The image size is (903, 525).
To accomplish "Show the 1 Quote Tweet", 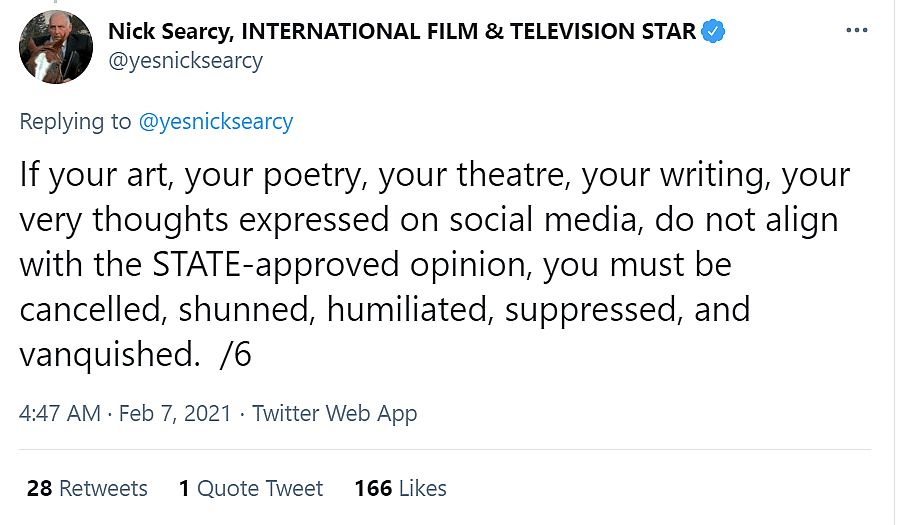I will (x=250, y=488).
